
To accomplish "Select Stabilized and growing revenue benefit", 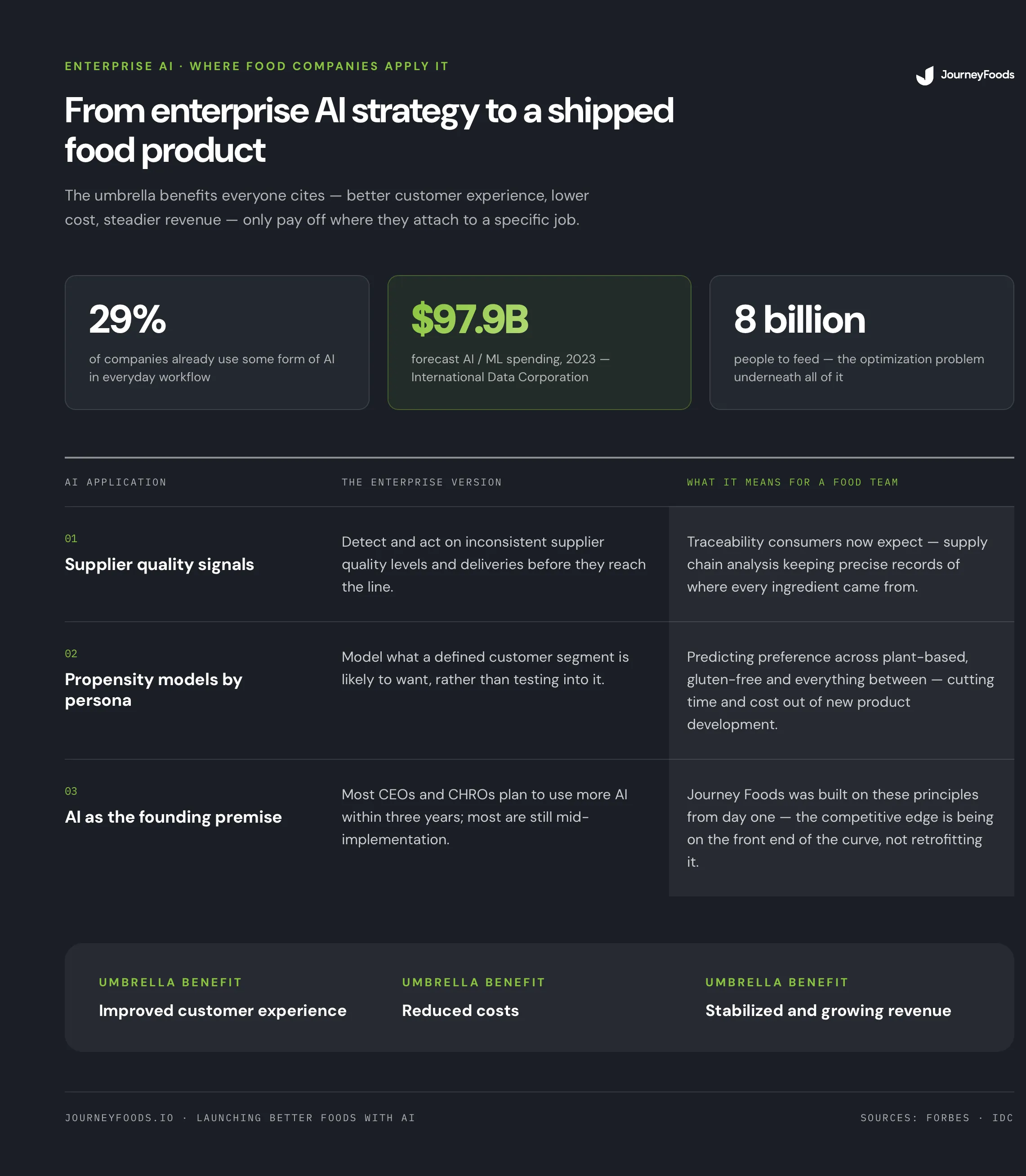I will click(x=828, y=1011).
